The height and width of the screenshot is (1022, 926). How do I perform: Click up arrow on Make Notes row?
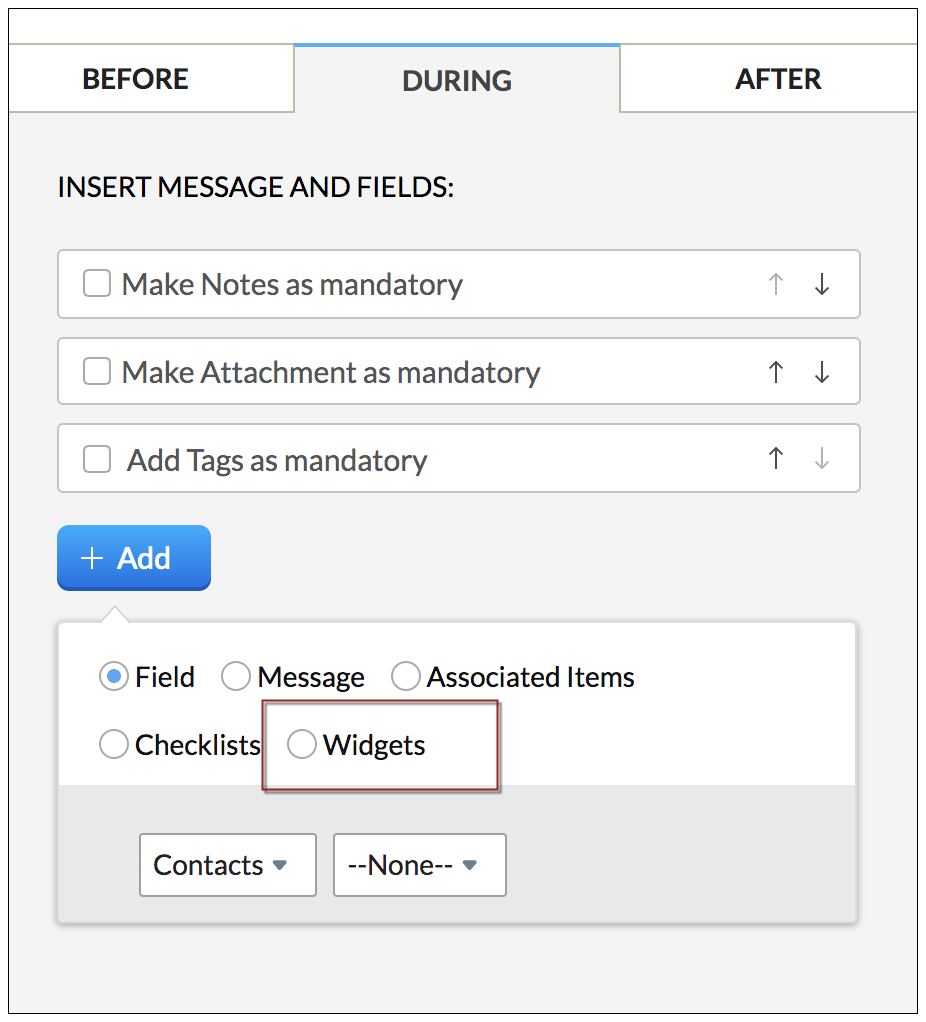point(775,285)
